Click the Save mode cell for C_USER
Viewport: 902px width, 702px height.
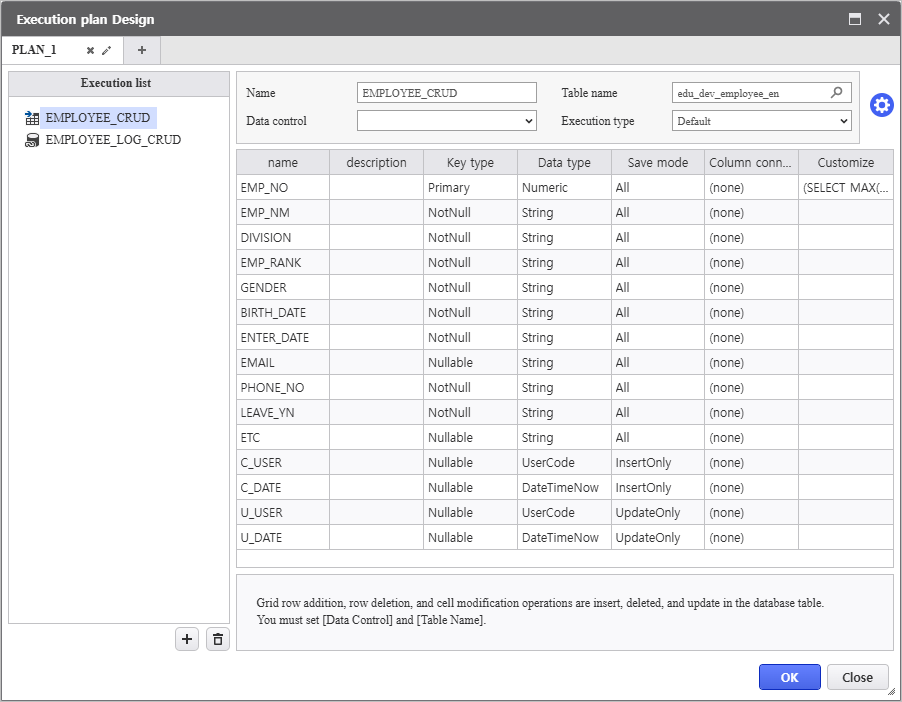[657, 463]
